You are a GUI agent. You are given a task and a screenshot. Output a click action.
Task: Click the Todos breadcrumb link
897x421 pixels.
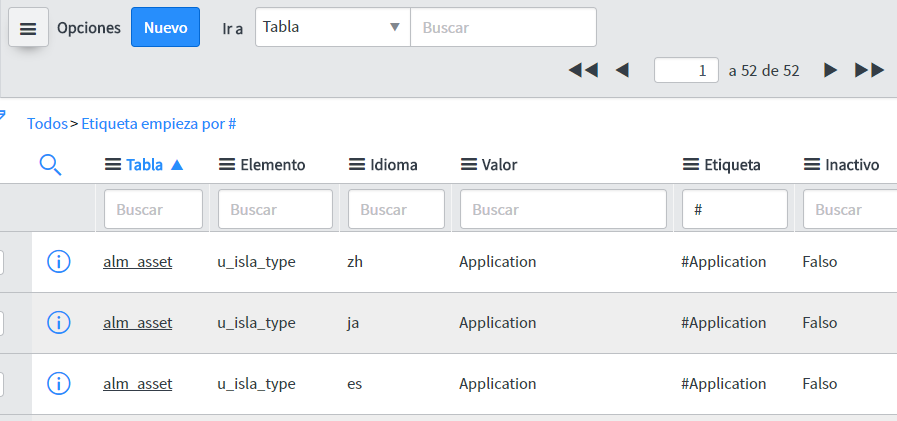(47, 124)
